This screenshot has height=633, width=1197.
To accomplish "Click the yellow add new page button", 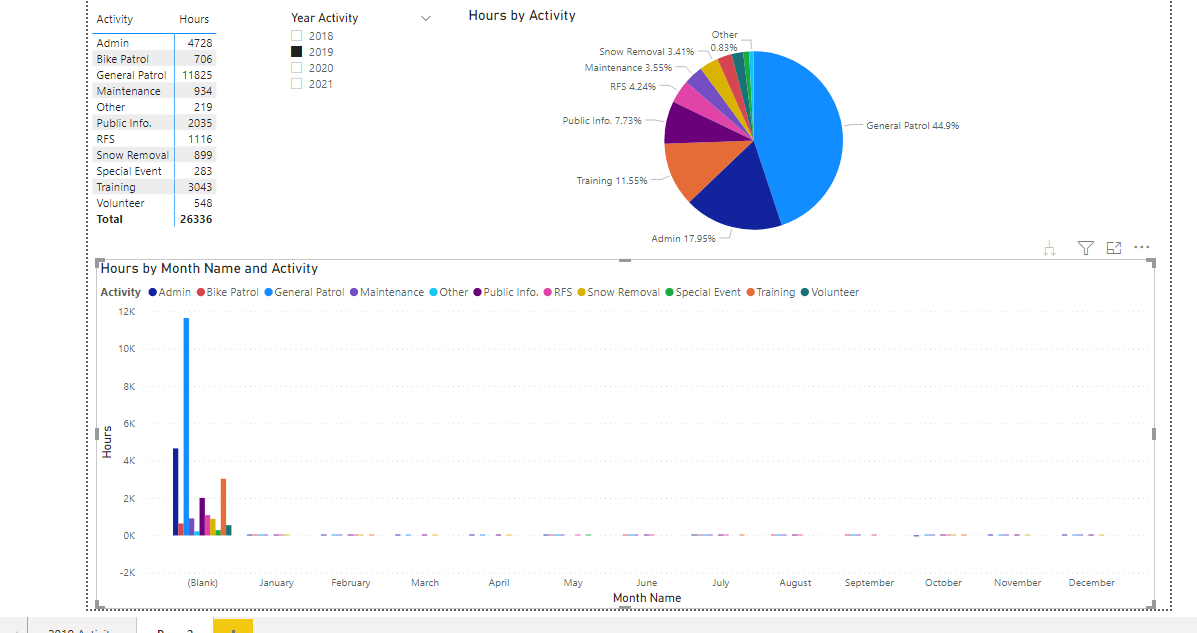I will 233,626.
